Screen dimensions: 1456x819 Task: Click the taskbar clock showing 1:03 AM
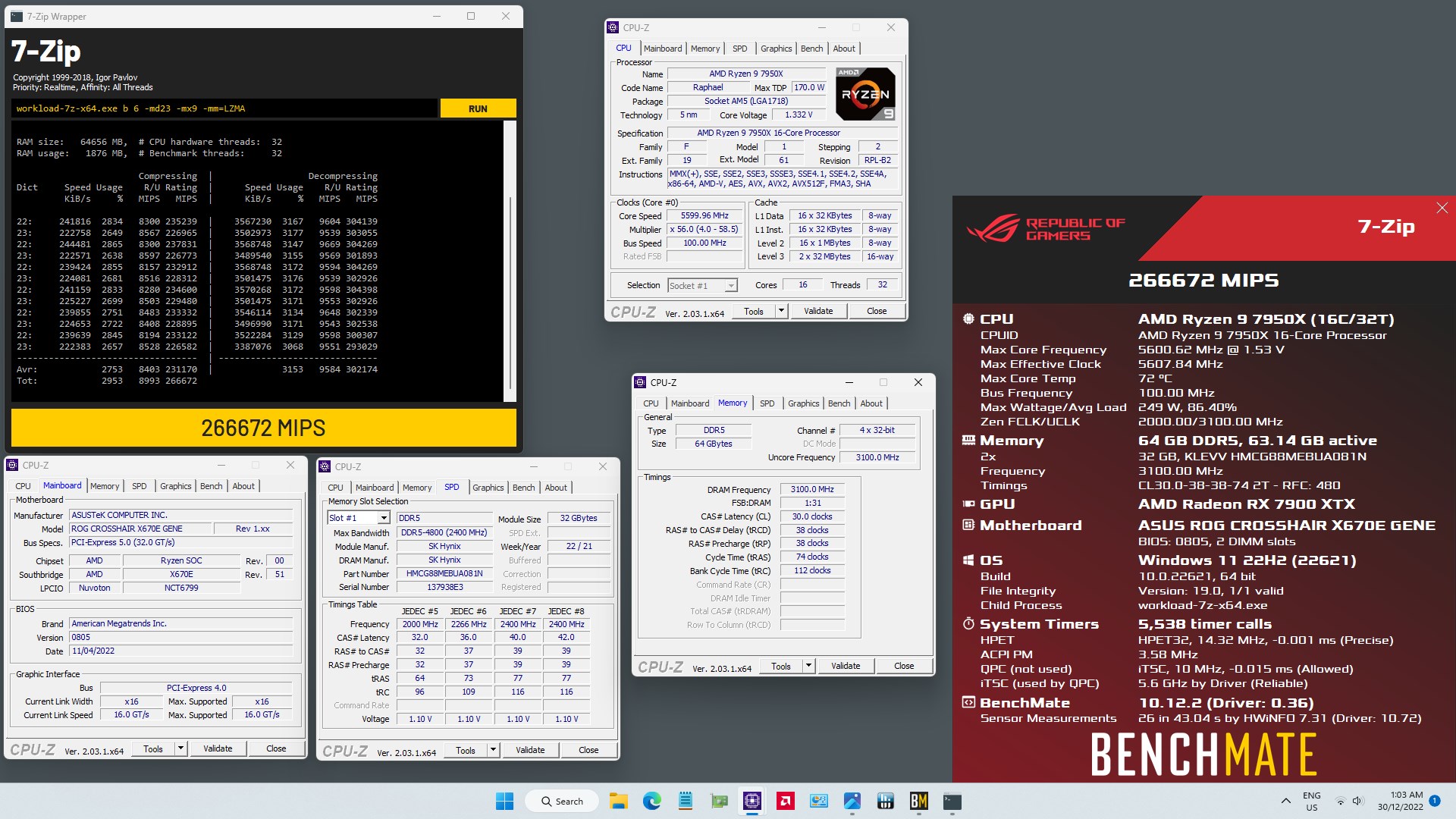1400,801
